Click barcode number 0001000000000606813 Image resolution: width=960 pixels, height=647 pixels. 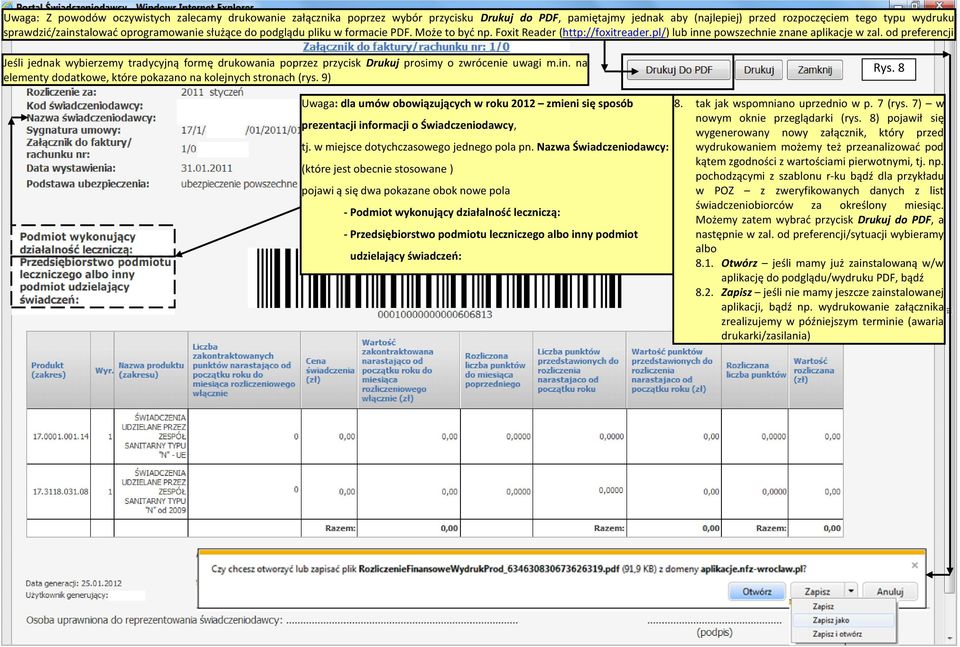pos(434,315)
